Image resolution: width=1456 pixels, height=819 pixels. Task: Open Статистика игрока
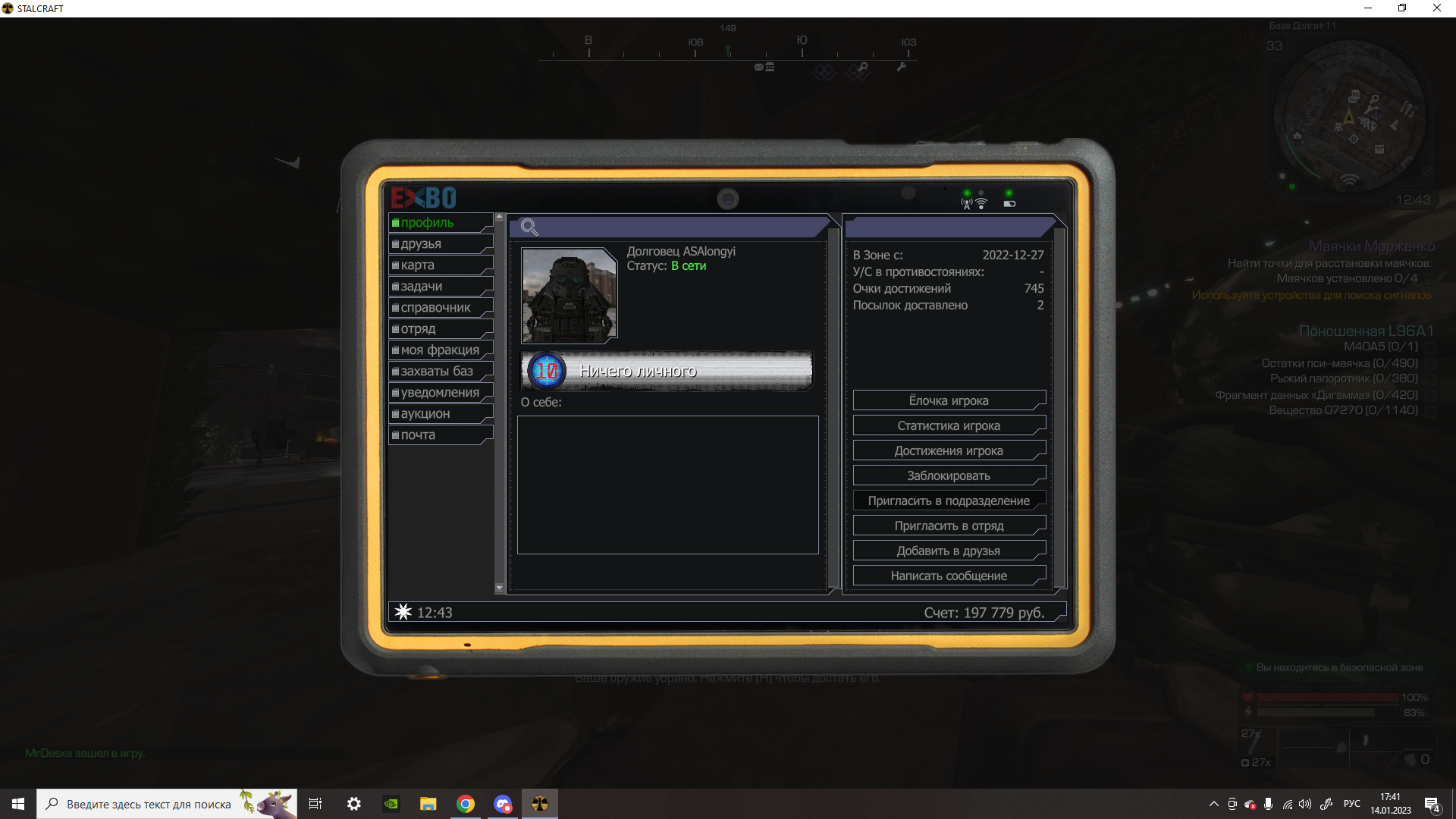pyautogui.click(x=949, y=425)
